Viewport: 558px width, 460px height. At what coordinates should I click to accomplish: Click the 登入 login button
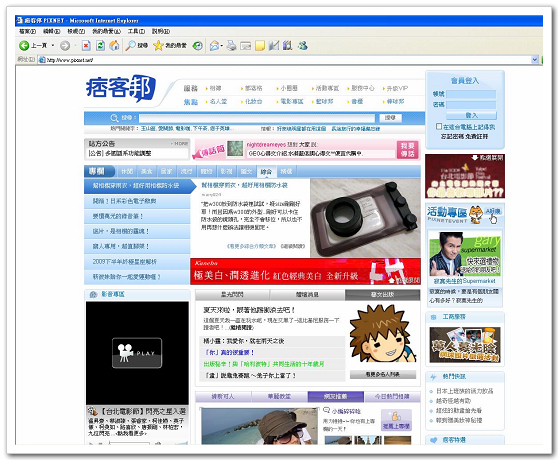(471, 115)
